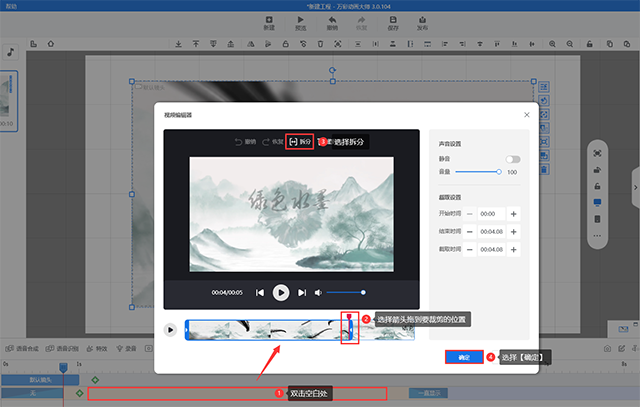Play the video in the preview player
The height and width of the screenshot is (407, 640).
tap(281, 292)
